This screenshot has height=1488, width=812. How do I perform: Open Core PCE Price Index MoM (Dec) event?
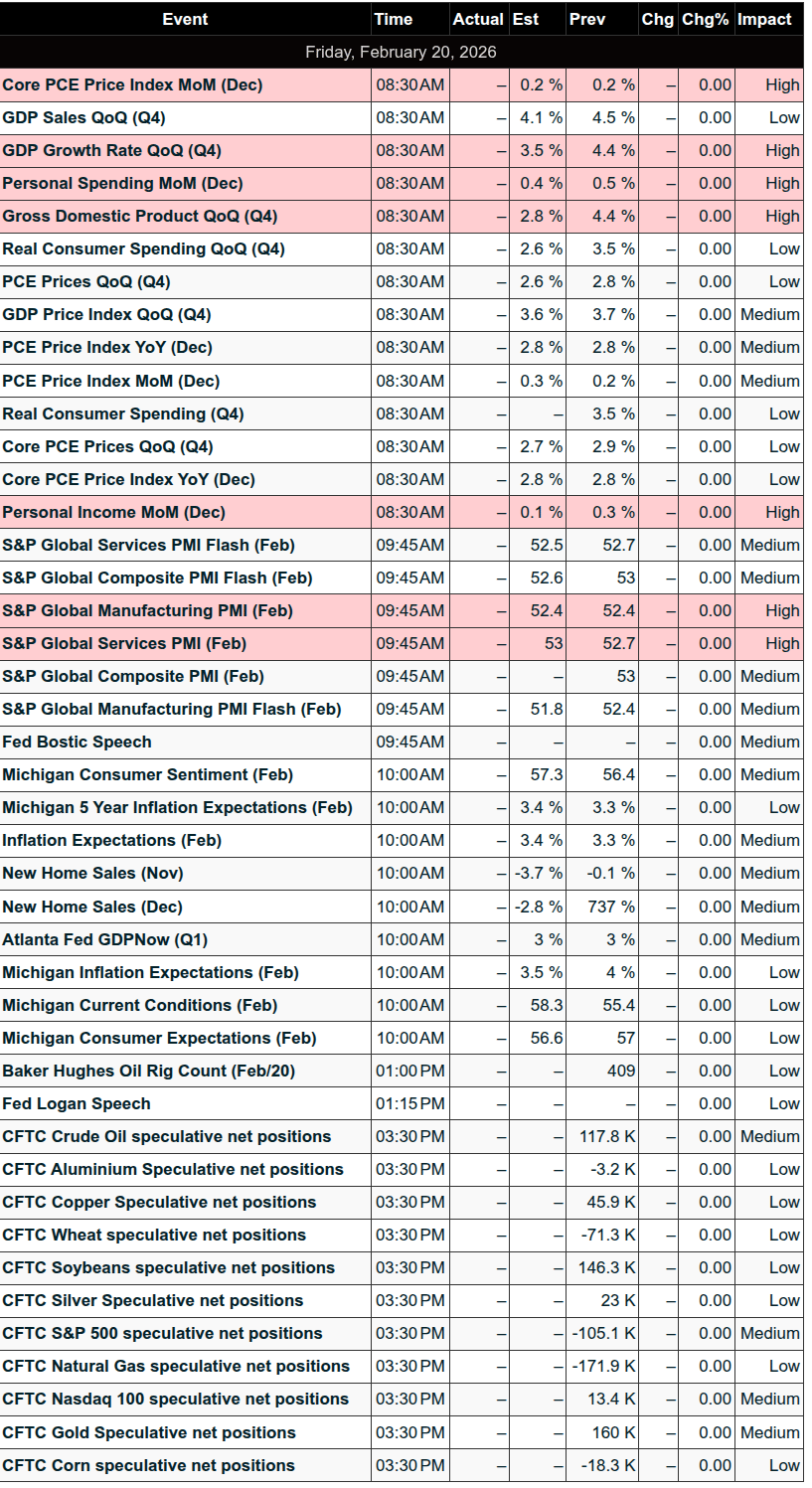[132, 85]
